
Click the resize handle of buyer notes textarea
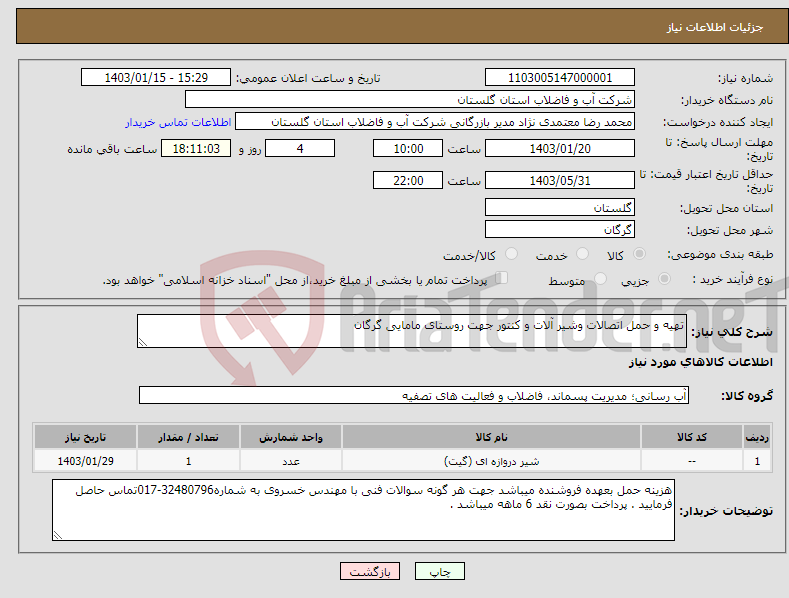pyautogui.click(x=58, y=536)
